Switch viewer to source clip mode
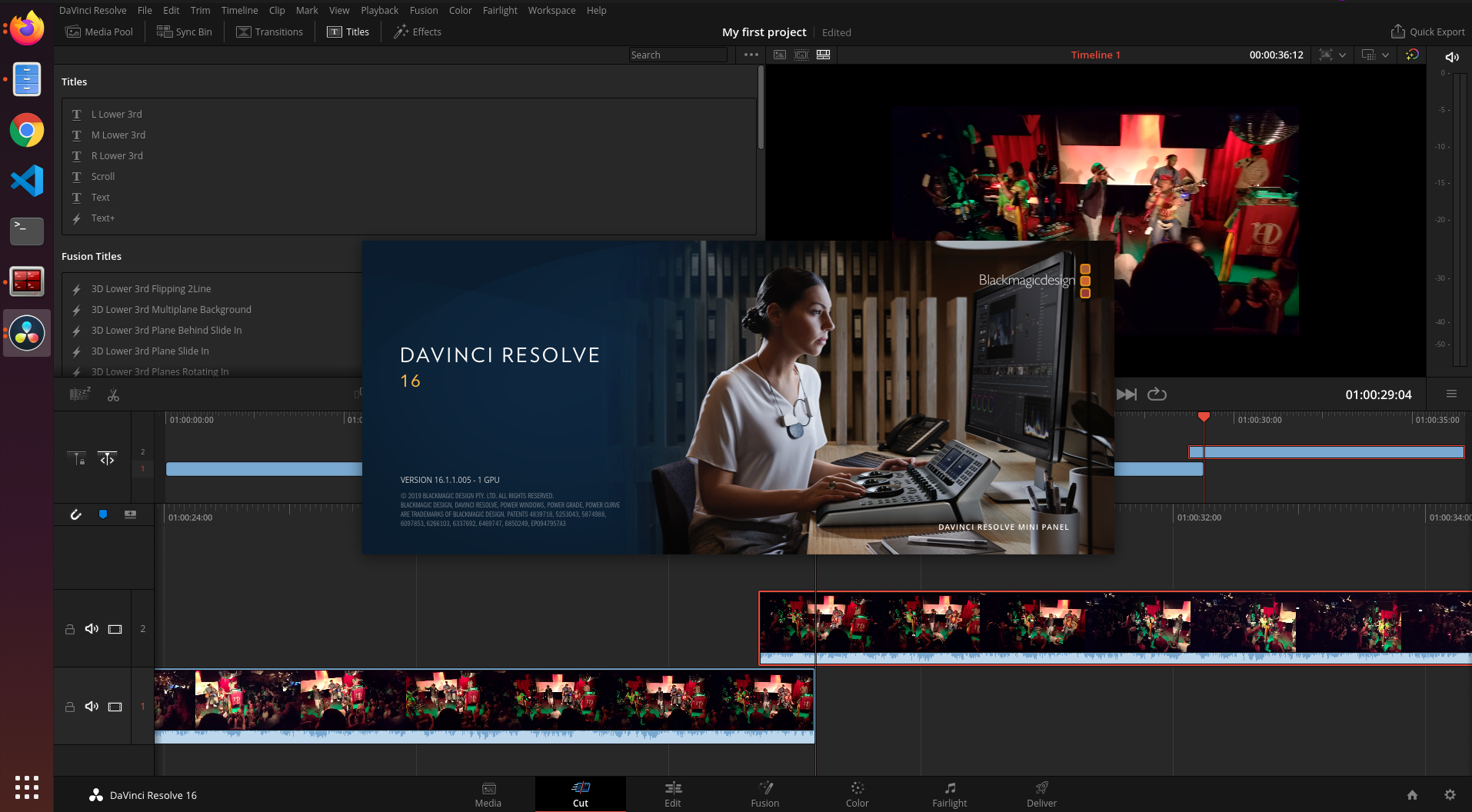This screenshot has height=812, width=1472. coord(780,55)
